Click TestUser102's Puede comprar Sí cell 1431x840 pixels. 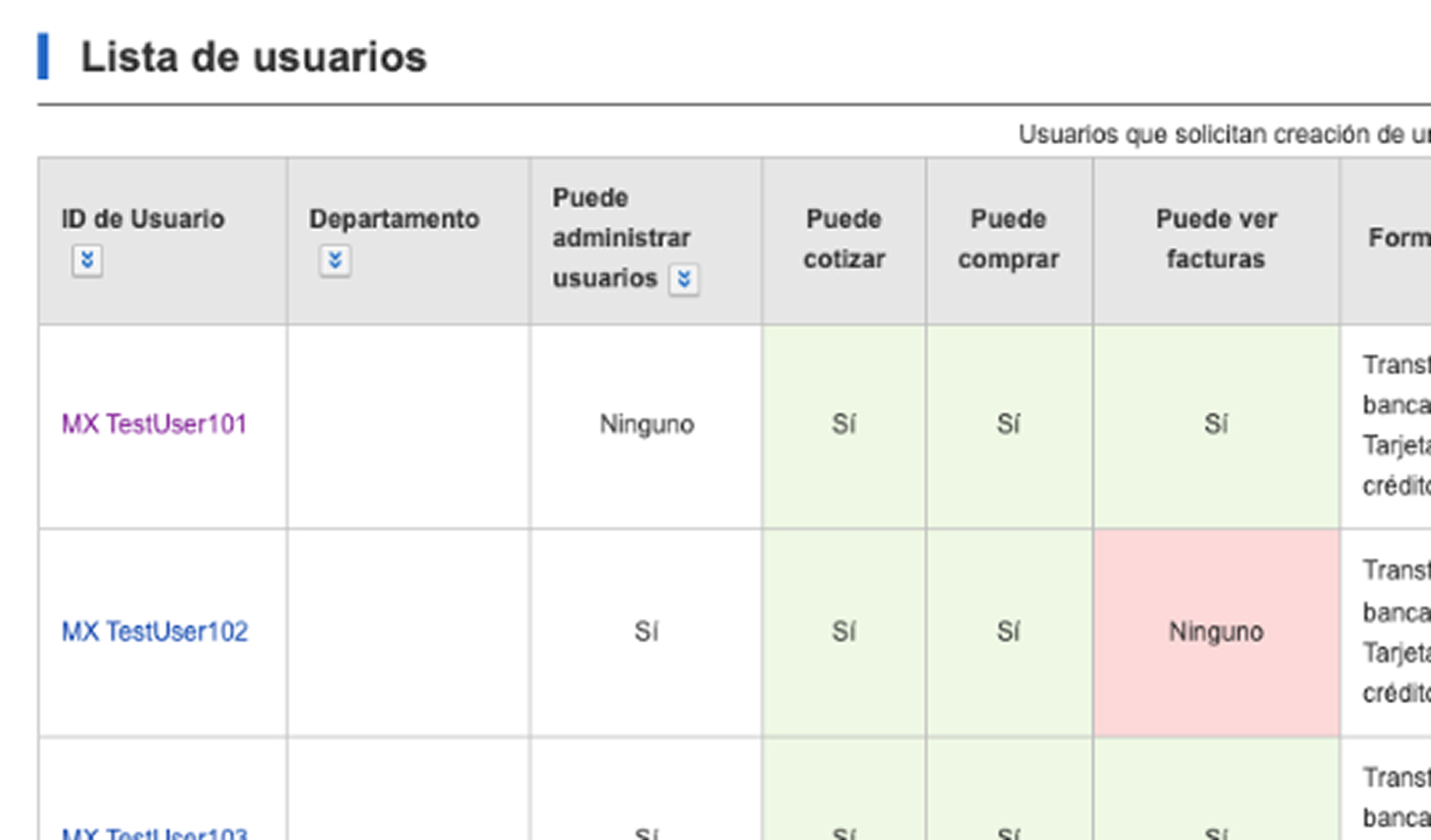click(x=1008, y=632)
